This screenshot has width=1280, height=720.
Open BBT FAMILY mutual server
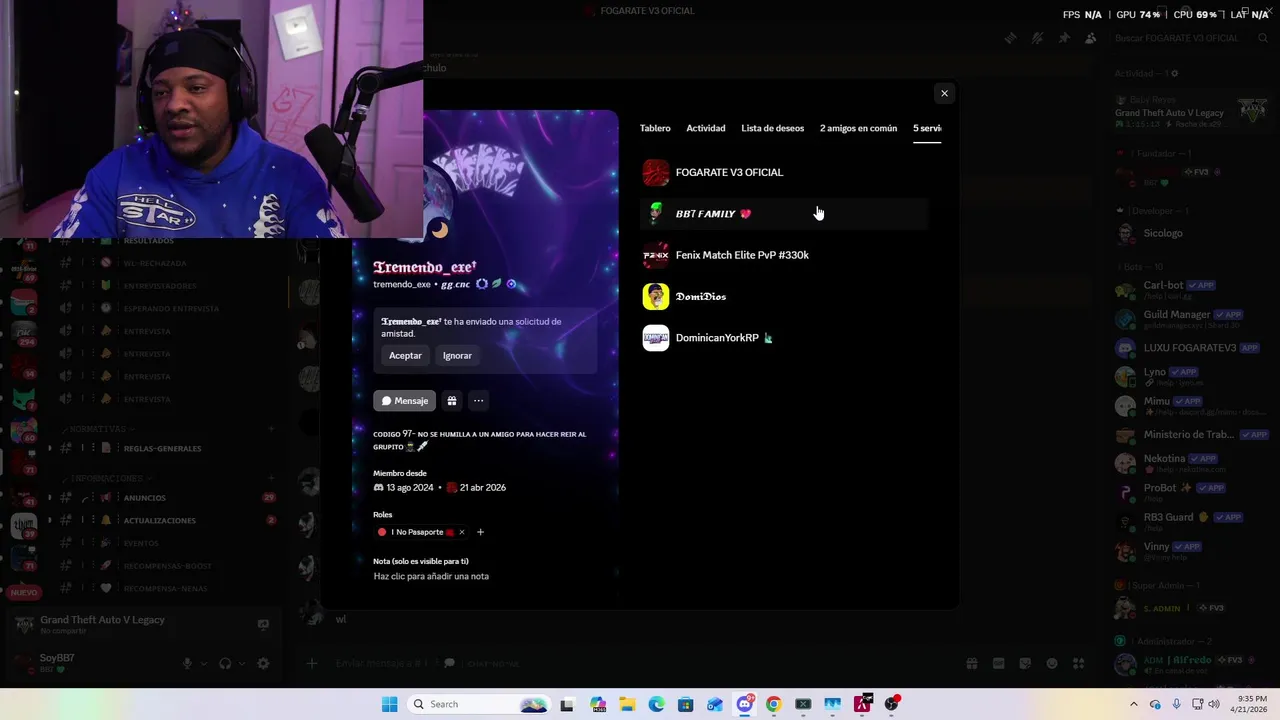[785, 213]
